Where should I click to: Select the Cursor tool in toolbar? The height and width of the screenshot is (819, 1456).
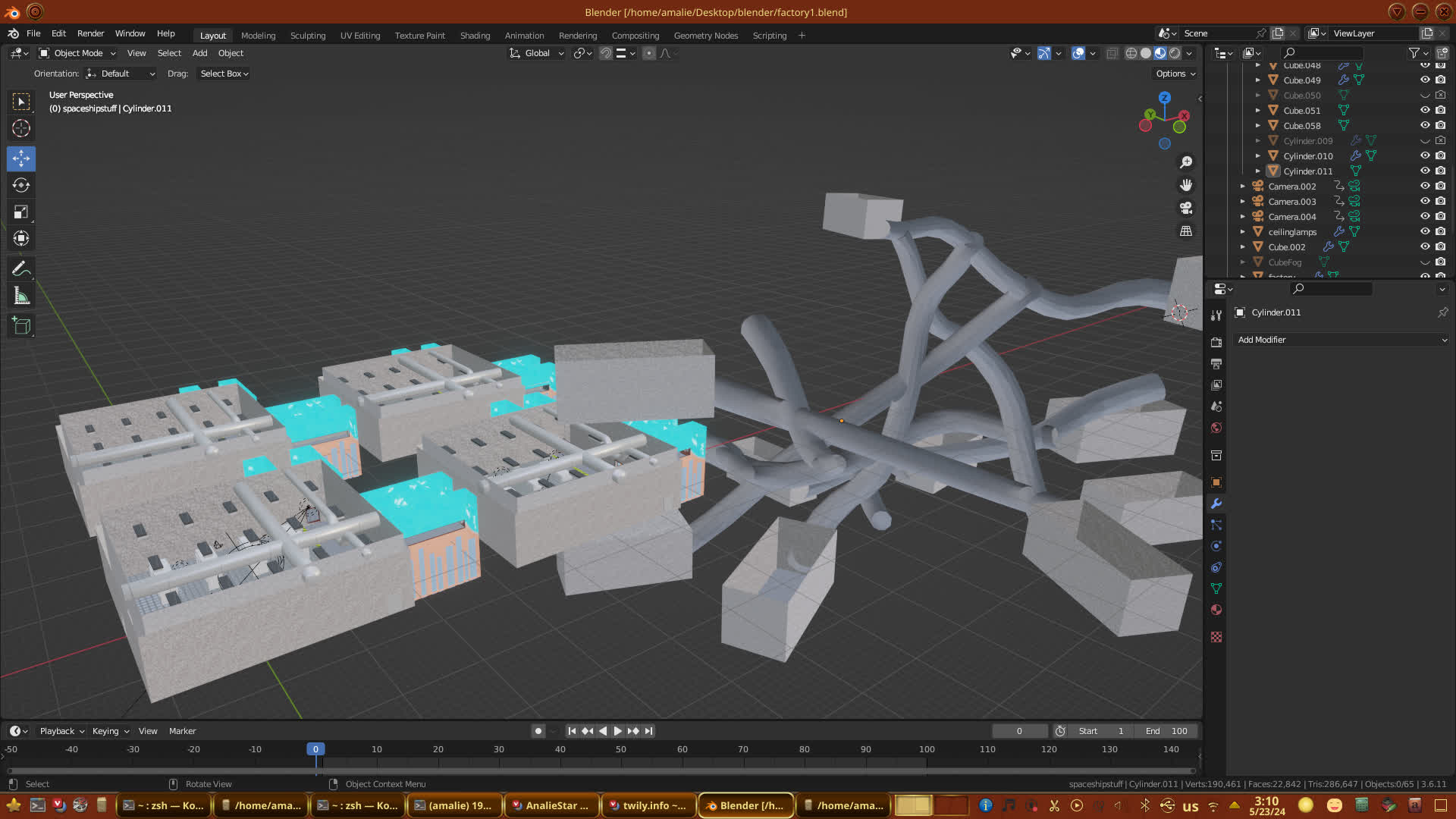point(21,128)
